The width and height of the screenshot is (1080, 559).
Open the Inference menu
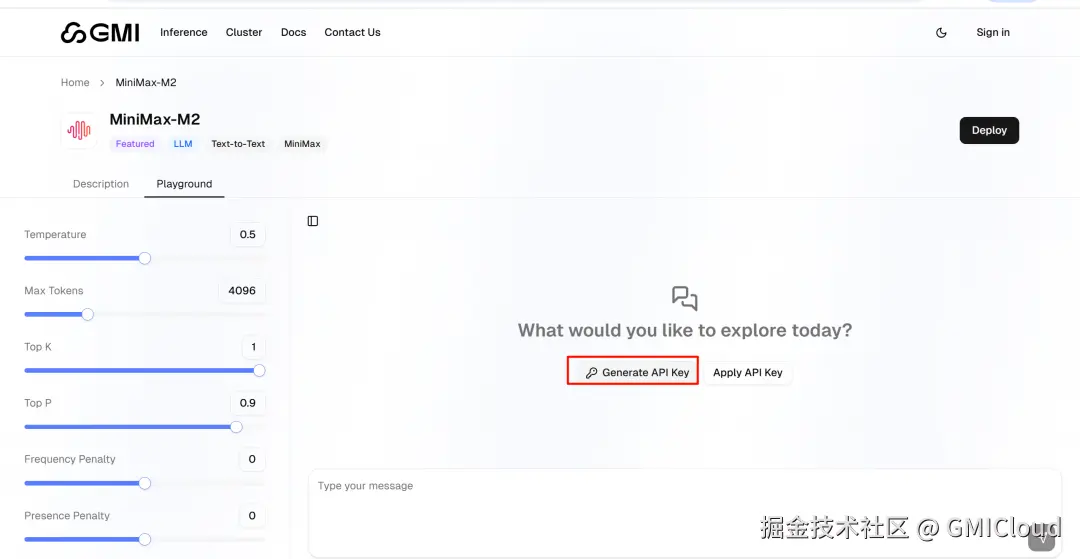click(184, 32)
